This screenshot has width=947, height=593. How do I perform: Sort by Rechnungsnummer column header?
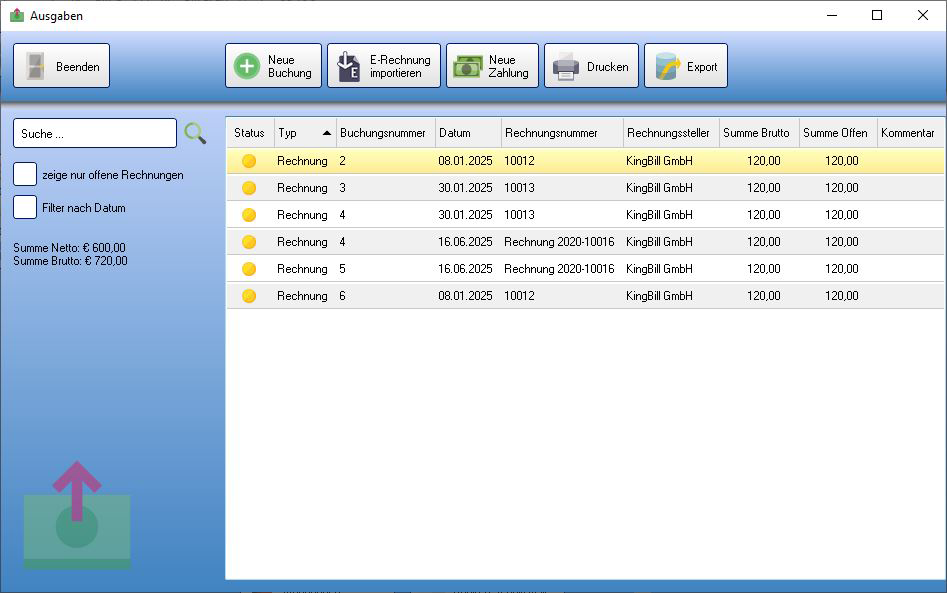pos(562,133)
